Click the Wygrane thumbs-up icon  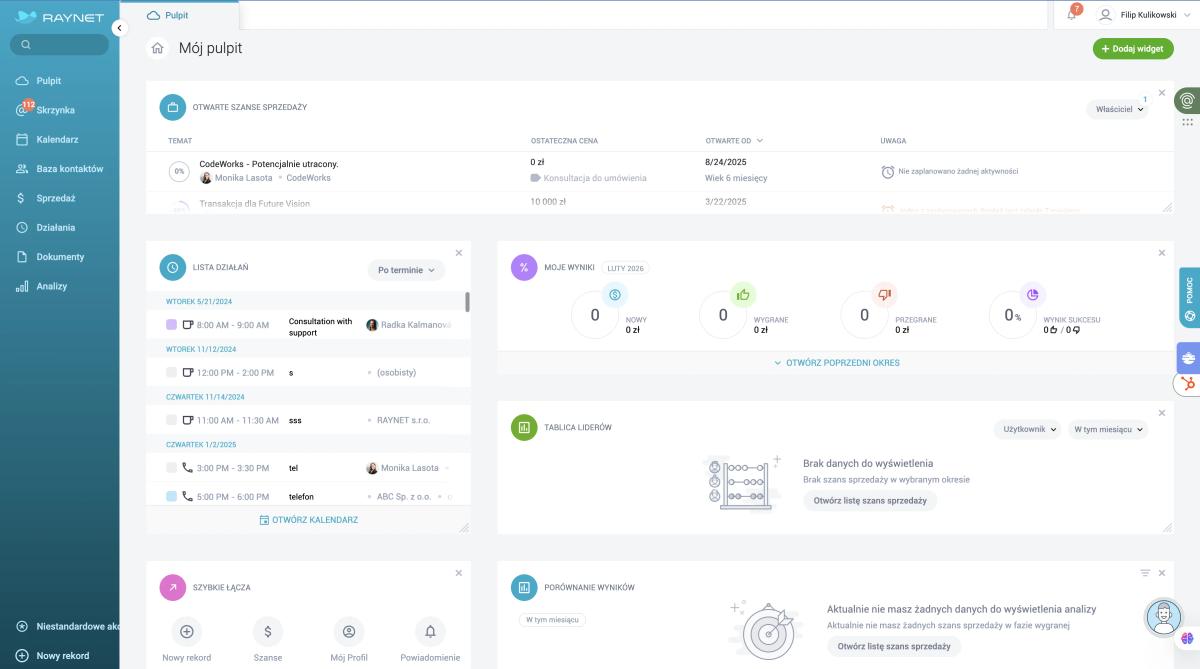pyautogui.click(x=742, y=294)
